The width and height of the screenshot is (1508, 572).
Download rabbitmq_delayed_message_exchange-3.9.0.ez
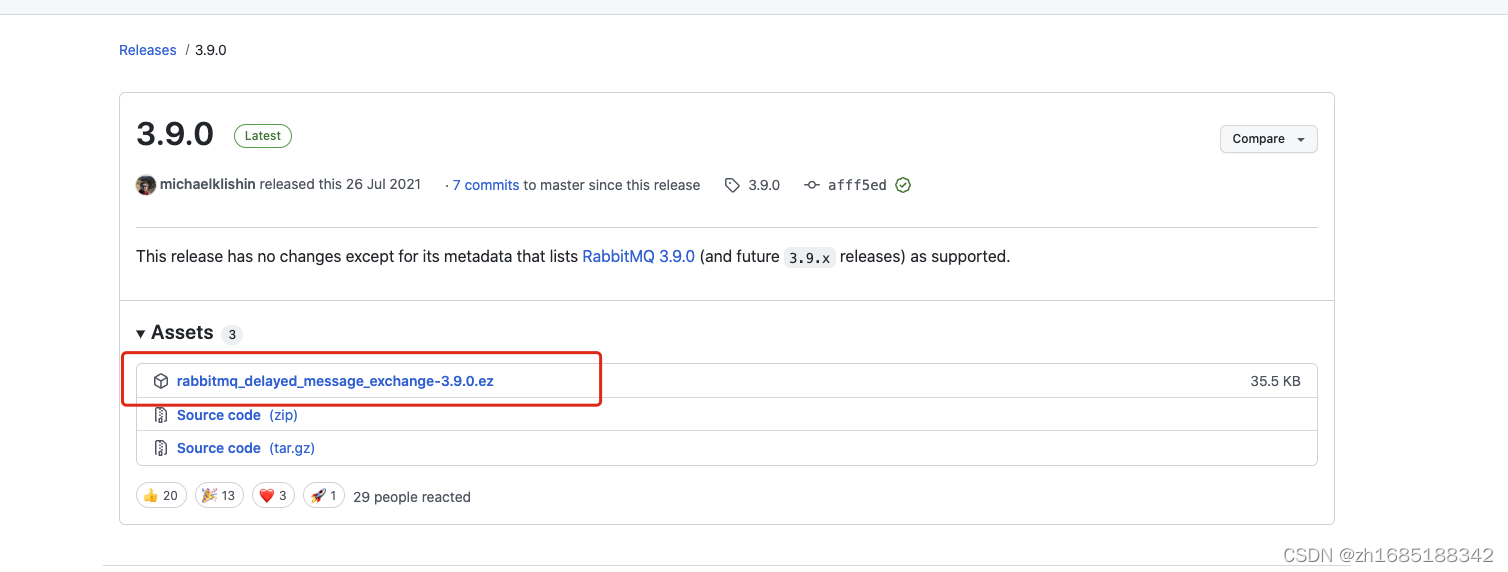tap(335, 381)
